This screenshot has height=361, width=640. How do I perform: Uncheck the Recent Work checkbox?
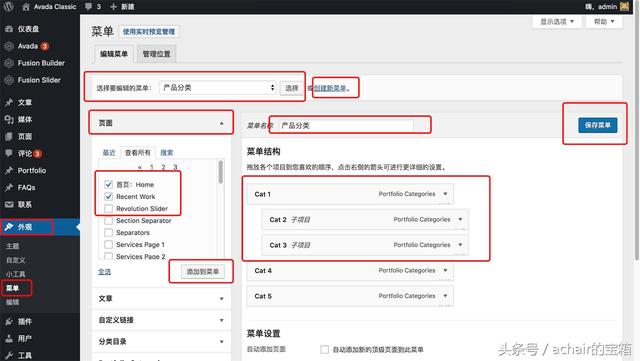click(x=109, y=196)
